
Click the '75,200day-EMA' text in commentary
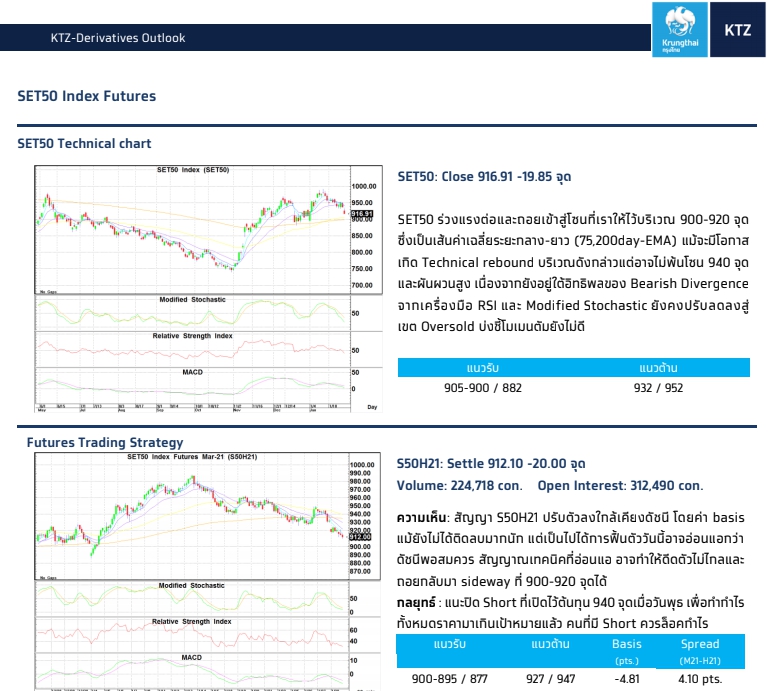(x=625, y=241)
